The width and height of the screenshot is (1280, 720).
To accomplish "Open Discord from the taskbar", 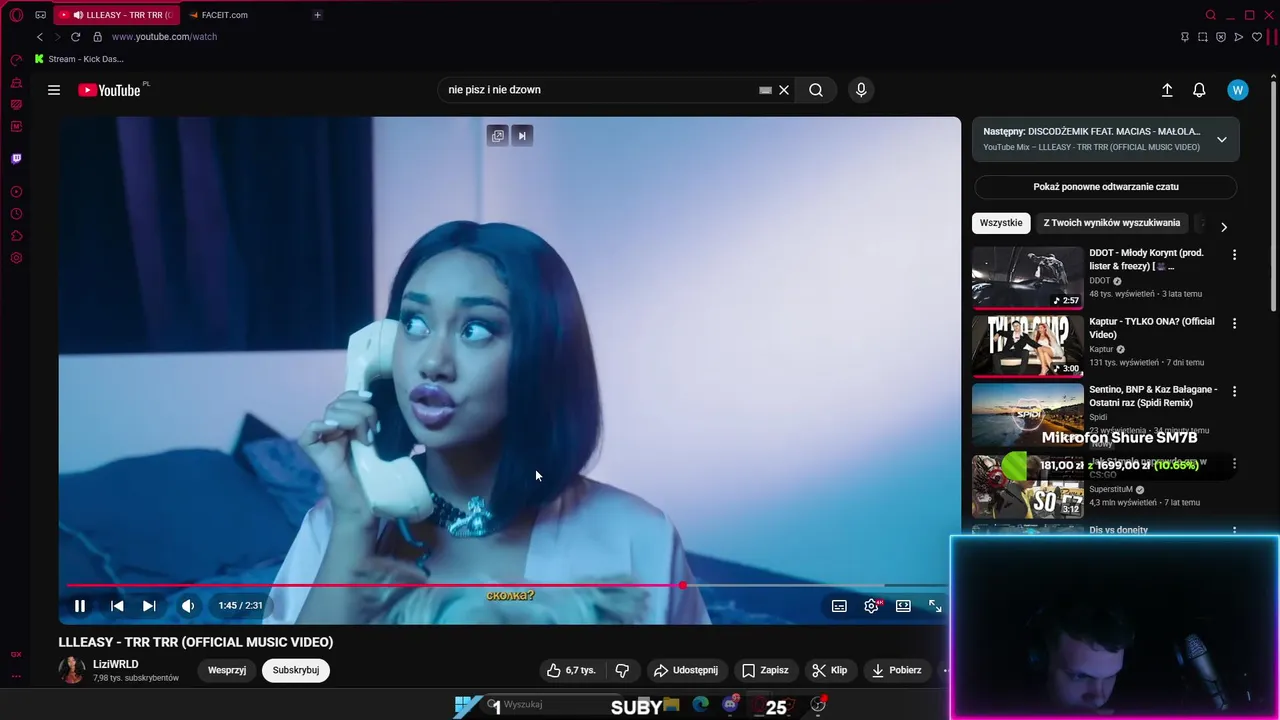I will tap(731, 705).
